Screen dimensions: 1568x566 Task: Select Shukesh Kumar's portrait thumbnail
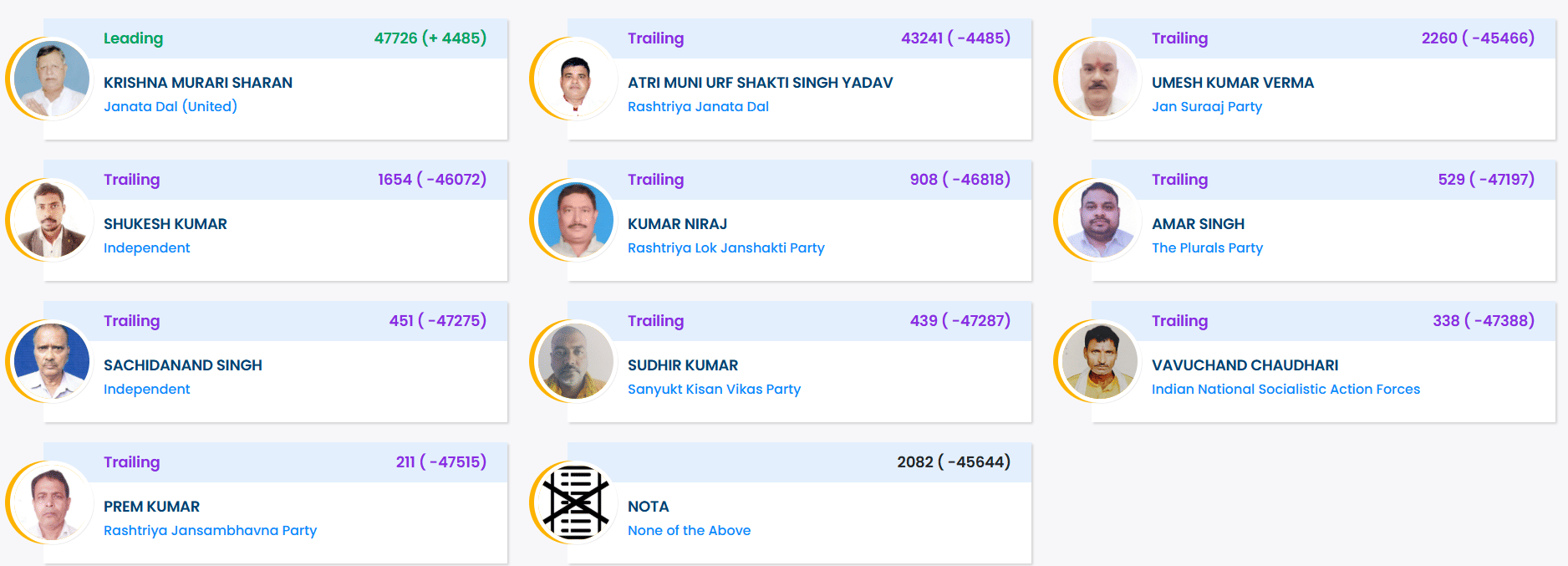(52, 220)
